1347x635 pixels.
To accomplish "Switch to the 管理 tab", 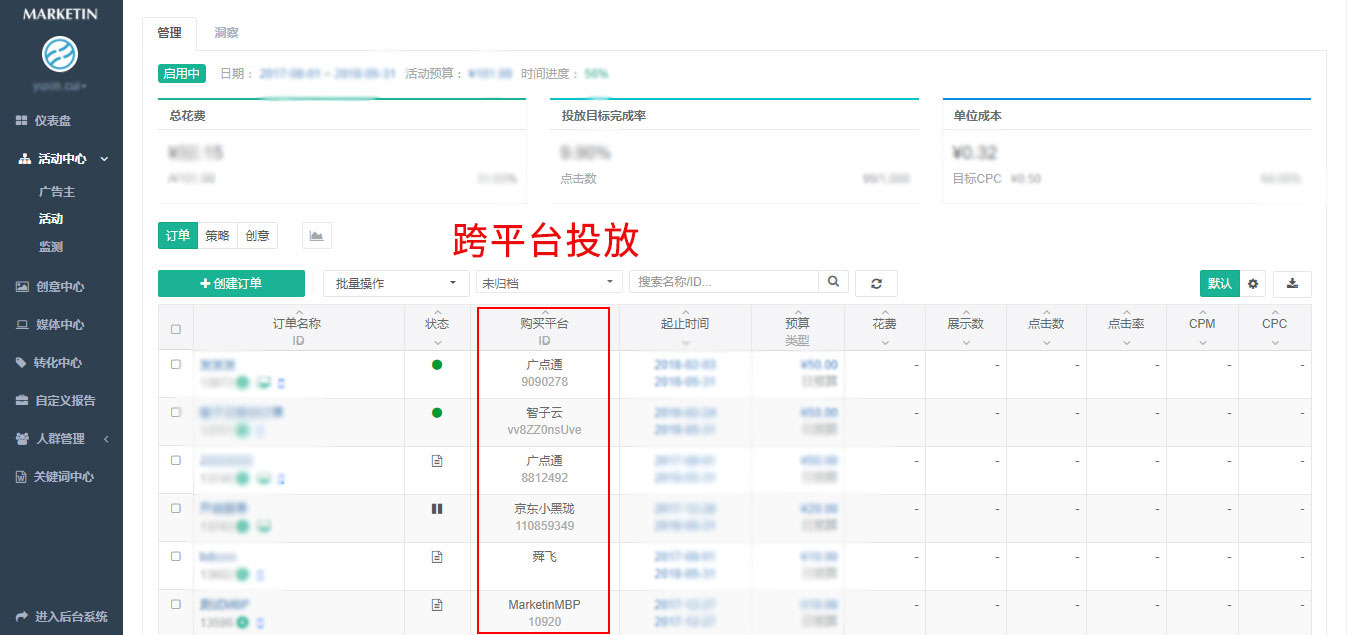I will 170,33.
